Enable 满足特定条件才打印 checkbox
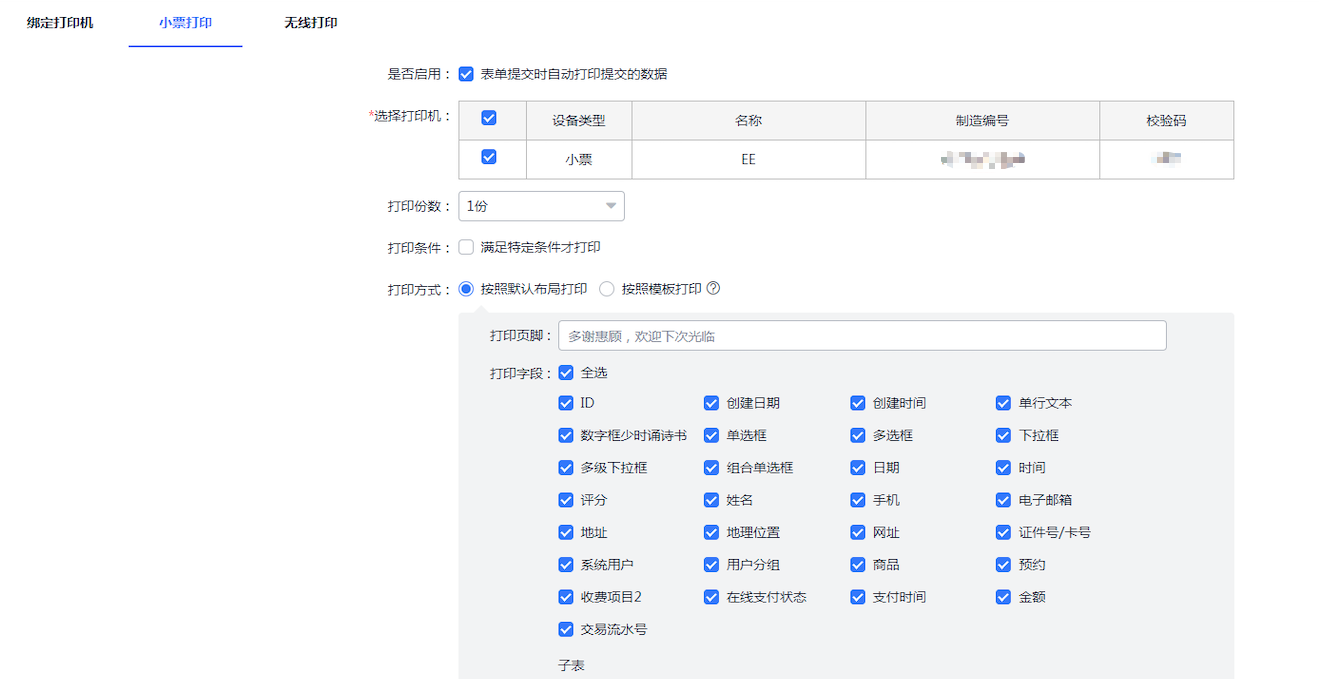Screen dimensions: 1319x679 (466, 247)
